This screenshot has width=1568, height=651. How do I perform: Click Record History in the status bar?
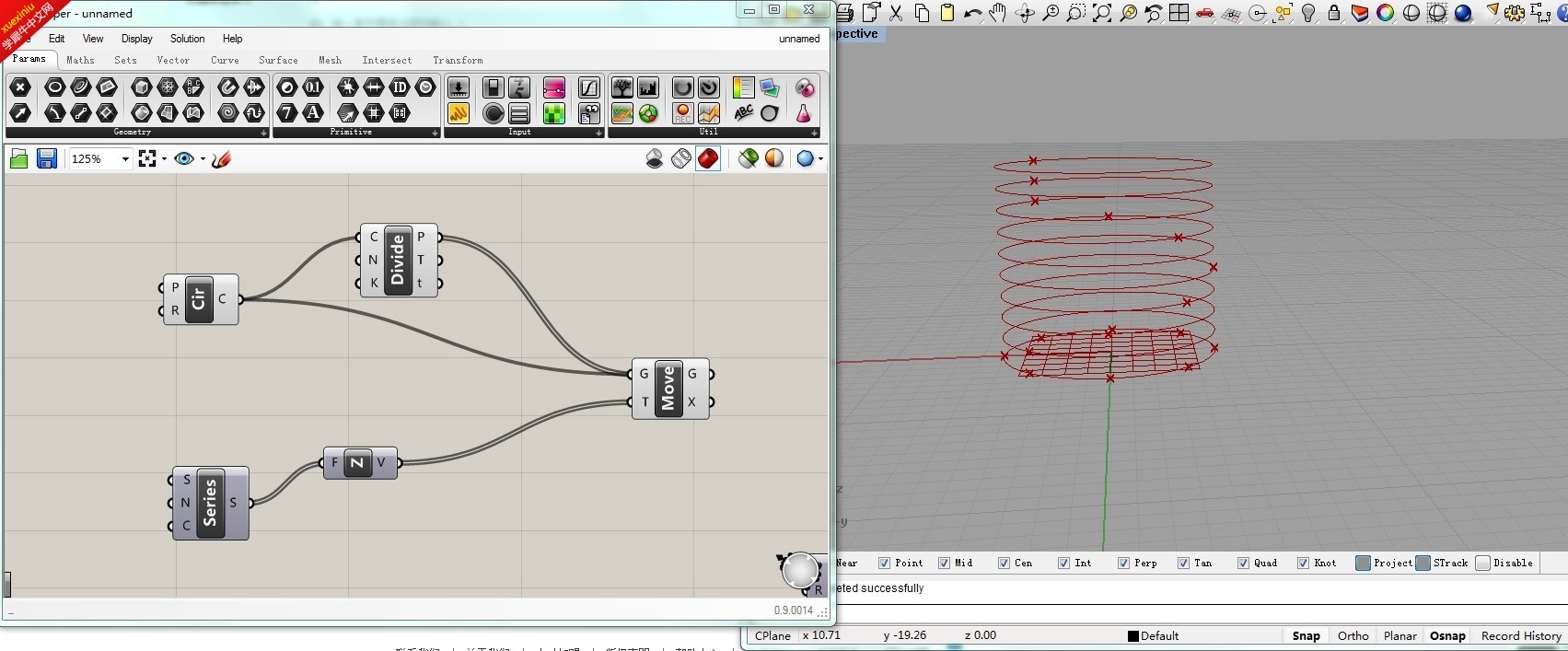[1521, 635]
